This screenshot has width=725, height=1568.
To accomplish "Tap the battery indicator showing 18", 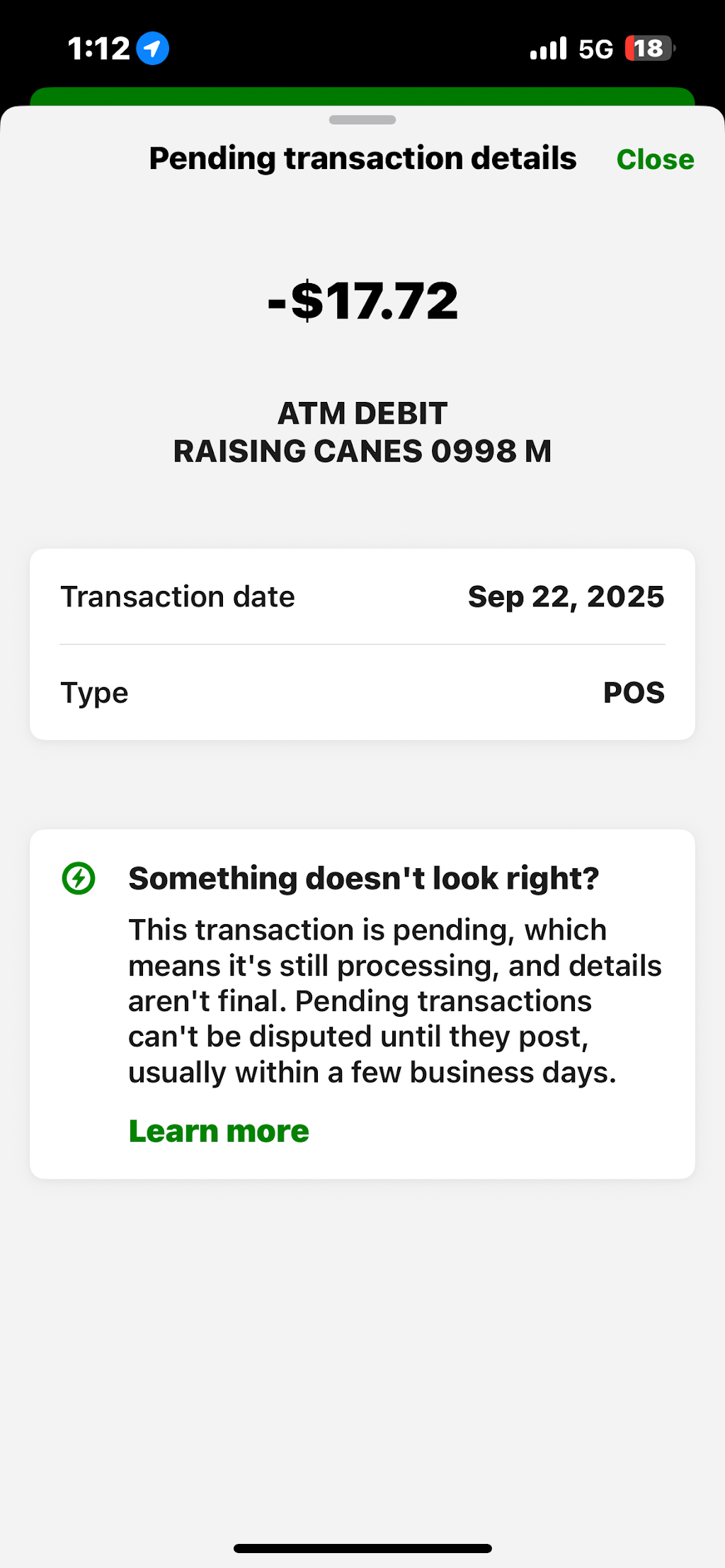I will pyautogui.click(x=650, y=48).
